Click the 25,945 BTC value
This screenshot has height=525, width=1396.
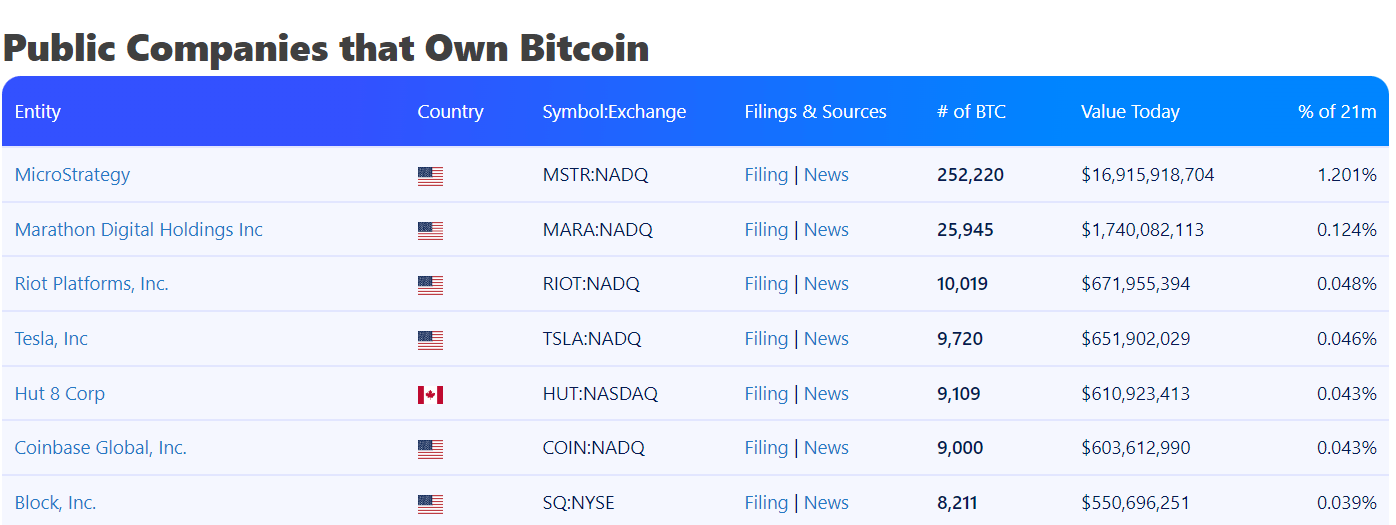pos(966,230)
